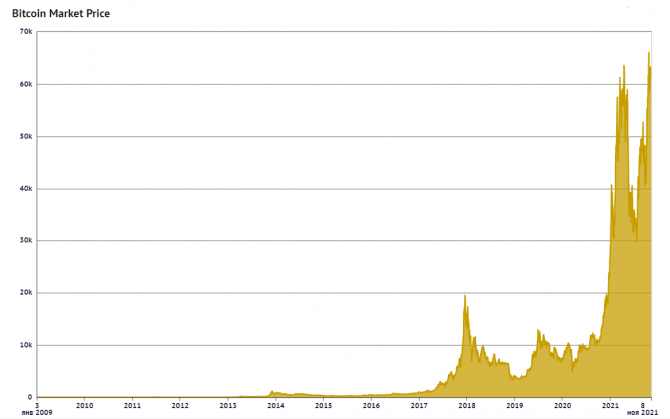Click the 2018 x-axis label
The height and width of the screenshot is (419, 670).
click(x=467, y=405)
